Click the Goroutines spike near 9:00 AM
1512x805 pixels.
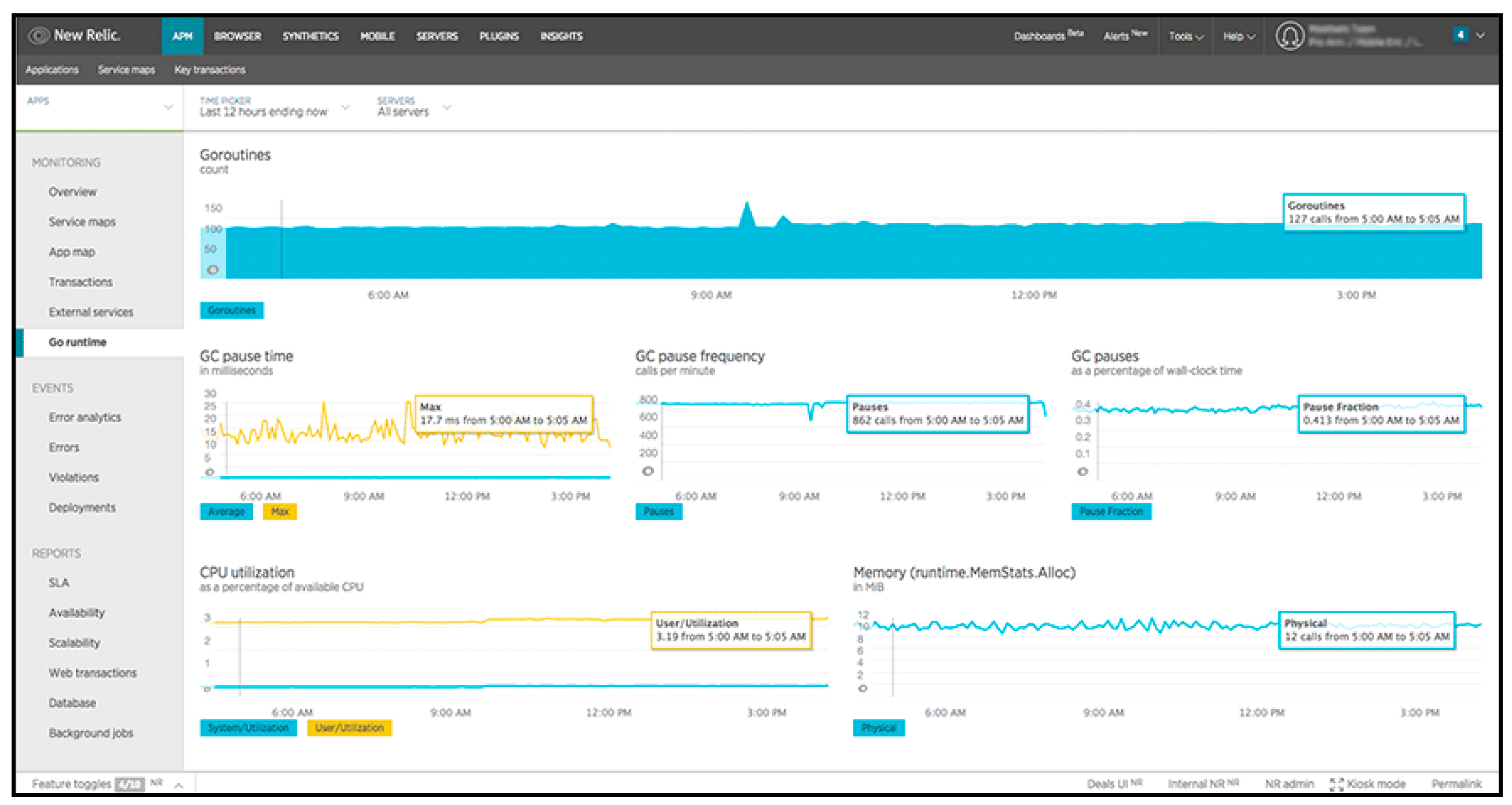[x=747, y=214]
